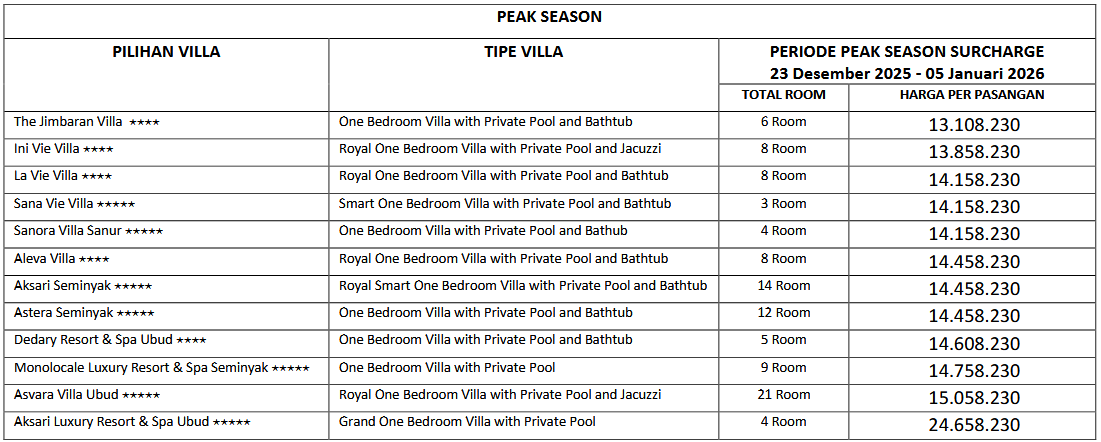Click the HARGA PER PASANGAN header

point(972,95)
